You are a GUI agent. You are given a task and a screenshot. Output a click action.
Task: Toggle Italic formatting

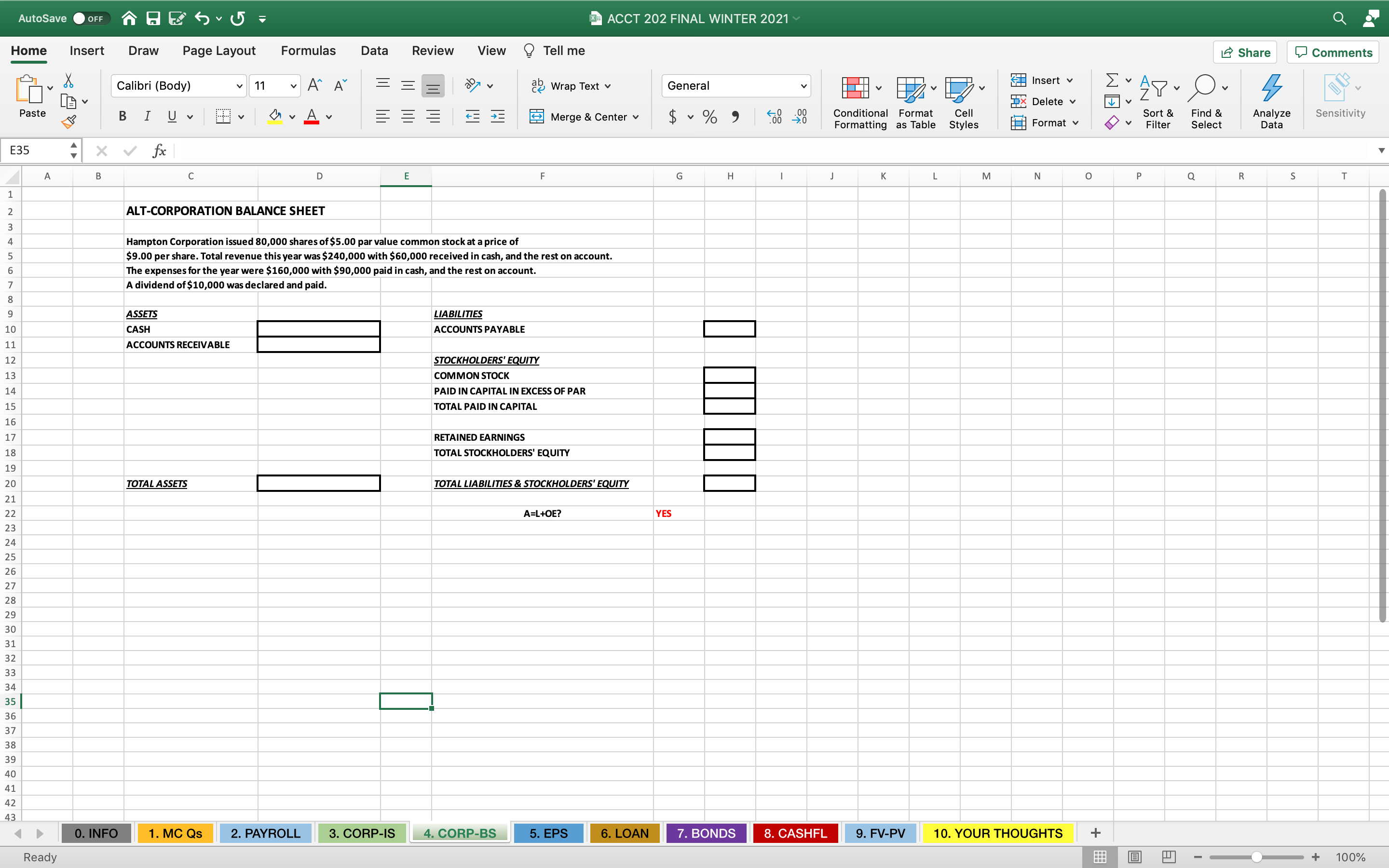pos(147,117)
